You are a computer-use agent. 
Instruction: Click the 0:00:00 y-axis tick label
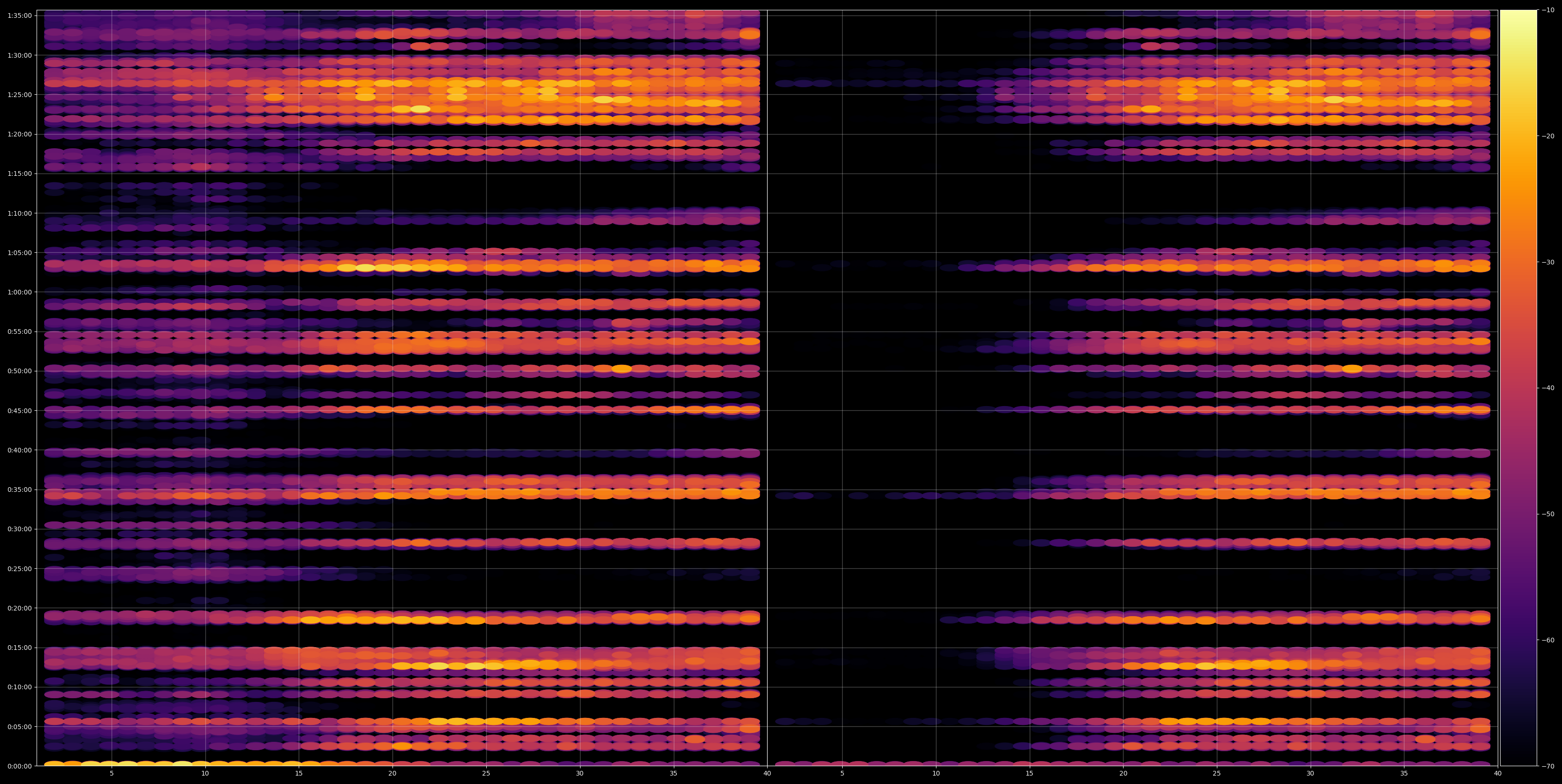pos(19,766)
